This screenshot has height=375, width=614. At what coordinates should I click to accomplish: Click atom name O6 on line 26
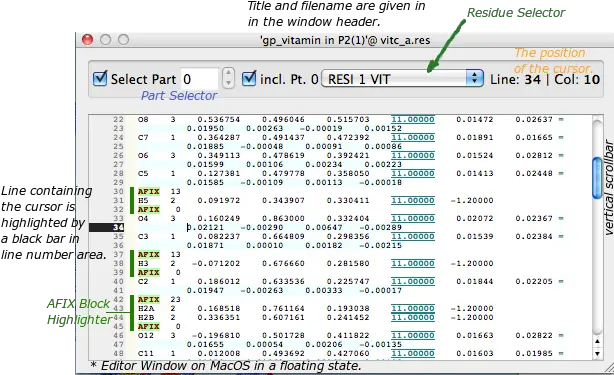pos(143,155)
